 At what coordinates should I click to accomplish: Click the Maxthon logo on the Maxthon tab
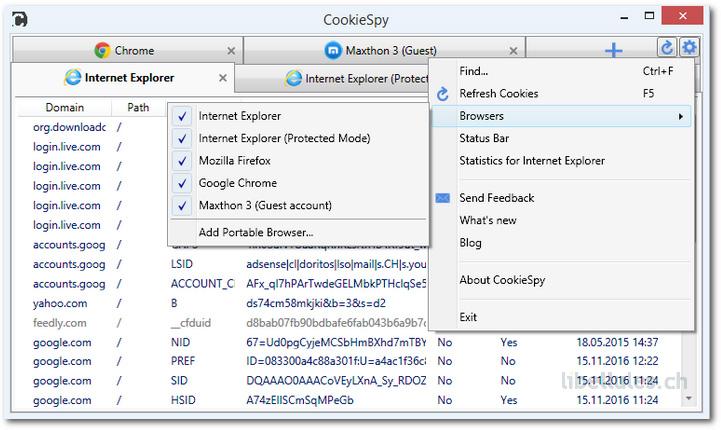click(333, 50)
